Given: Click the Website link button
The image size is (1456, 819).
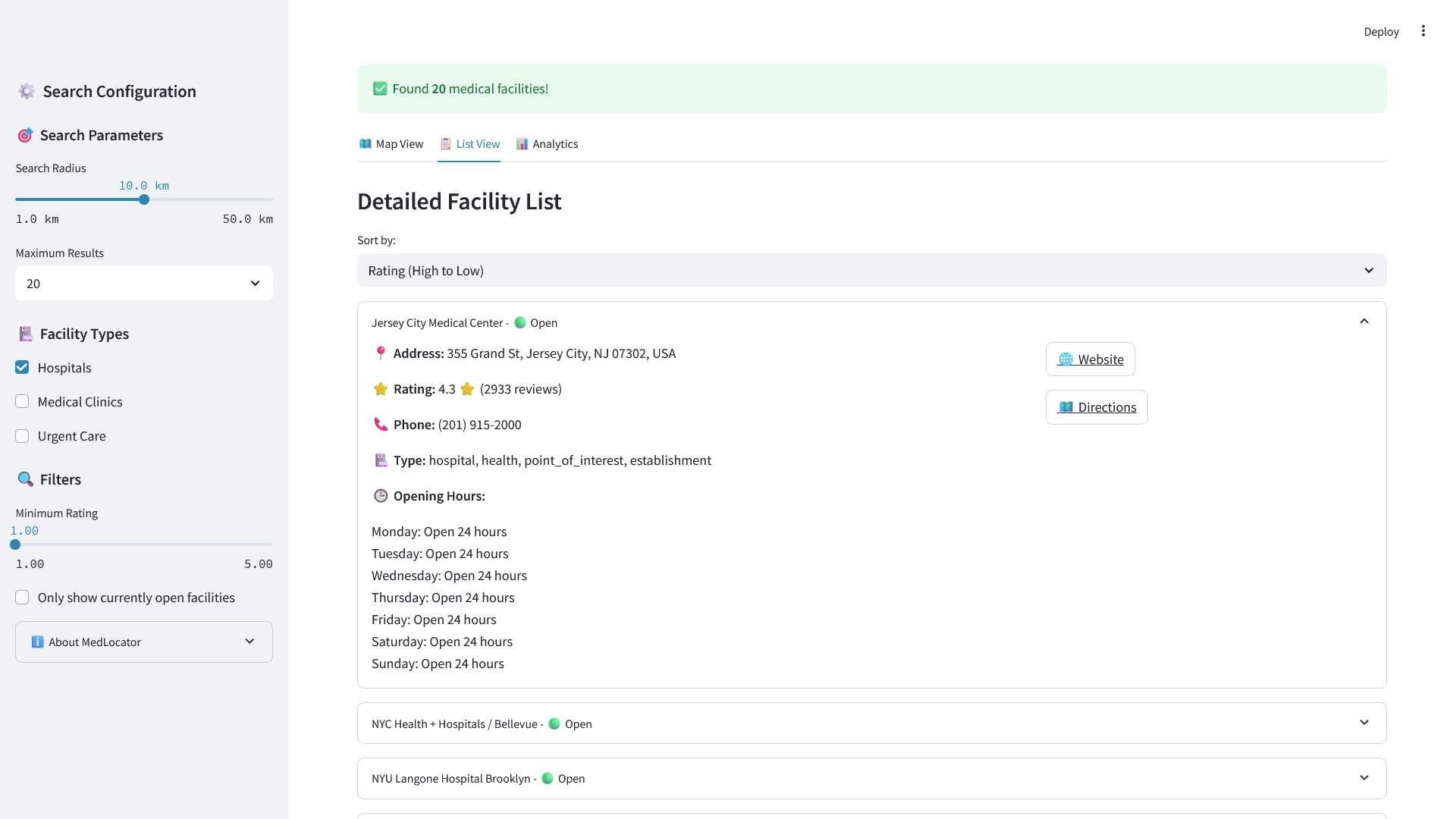Looking at the screenshot, I should click(1090, 359).
